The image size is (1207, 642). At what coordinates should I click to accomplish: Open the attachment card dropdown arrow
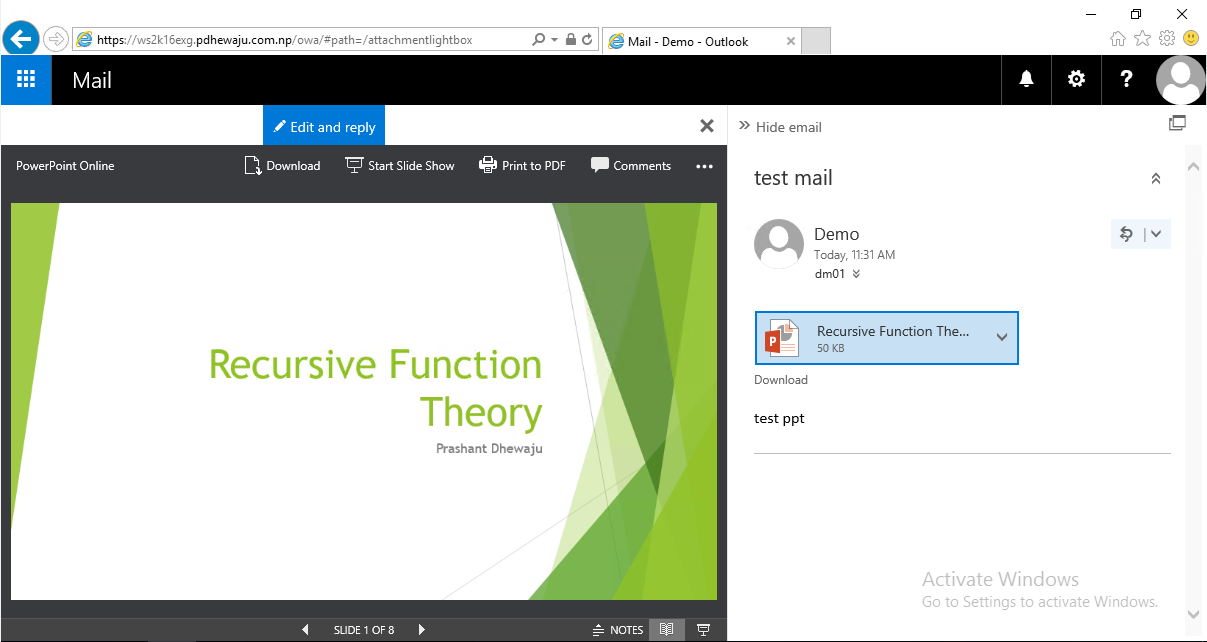pyautogui.click(x=1001, y=338)
